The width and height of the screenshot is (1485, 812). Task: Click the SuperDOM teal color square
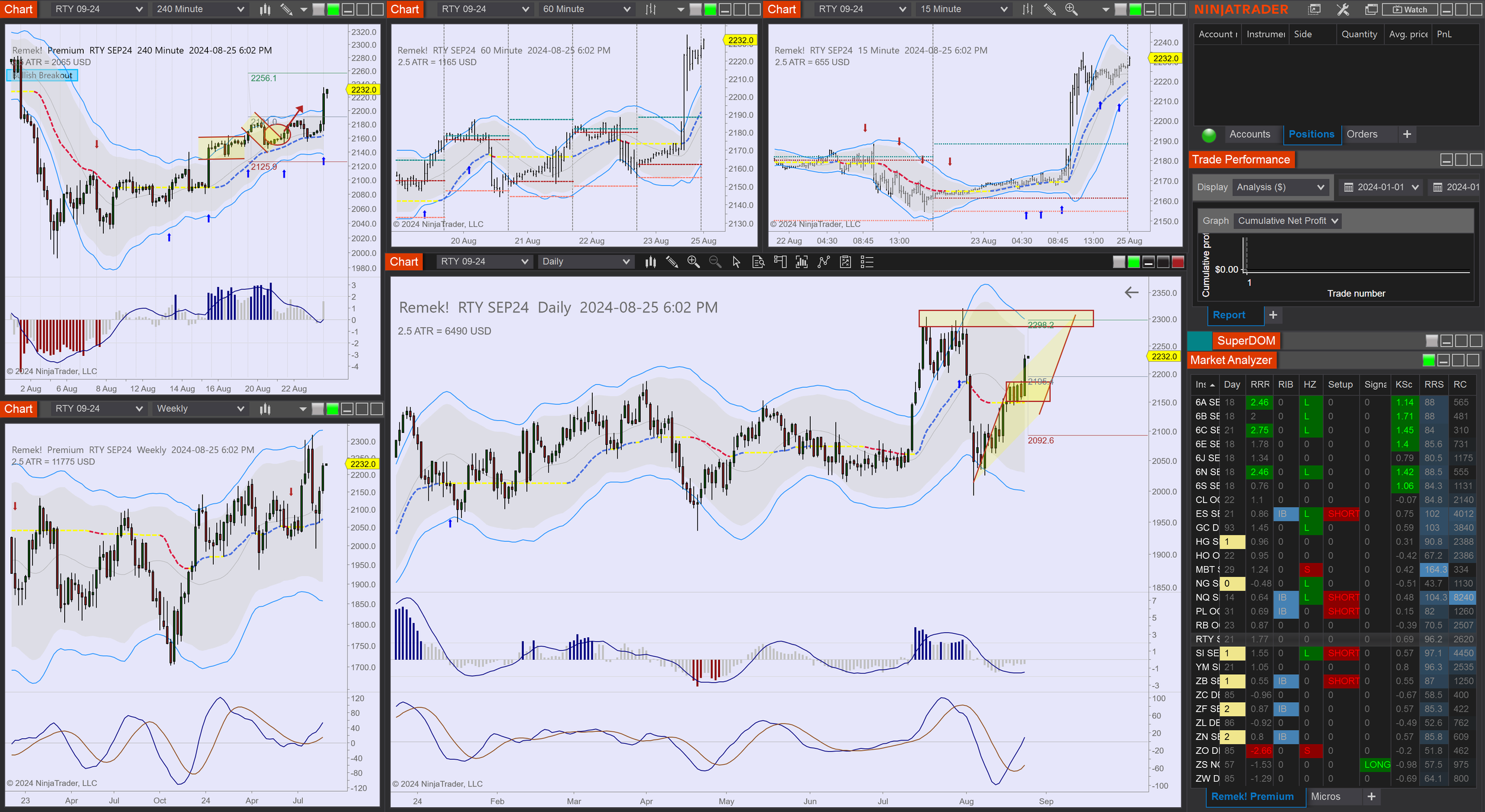click(x=1200, y=340)
